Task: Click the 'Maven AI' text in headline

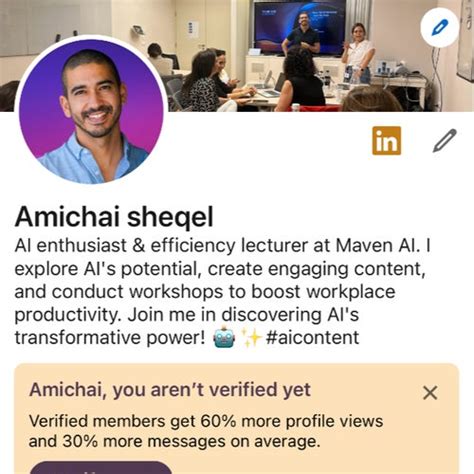Action: [376, 246]
